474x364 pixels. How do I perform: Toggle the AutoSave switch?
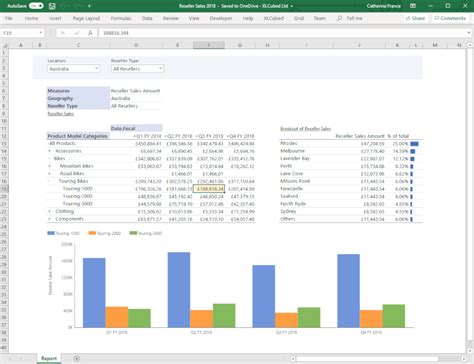click(36, 6)
